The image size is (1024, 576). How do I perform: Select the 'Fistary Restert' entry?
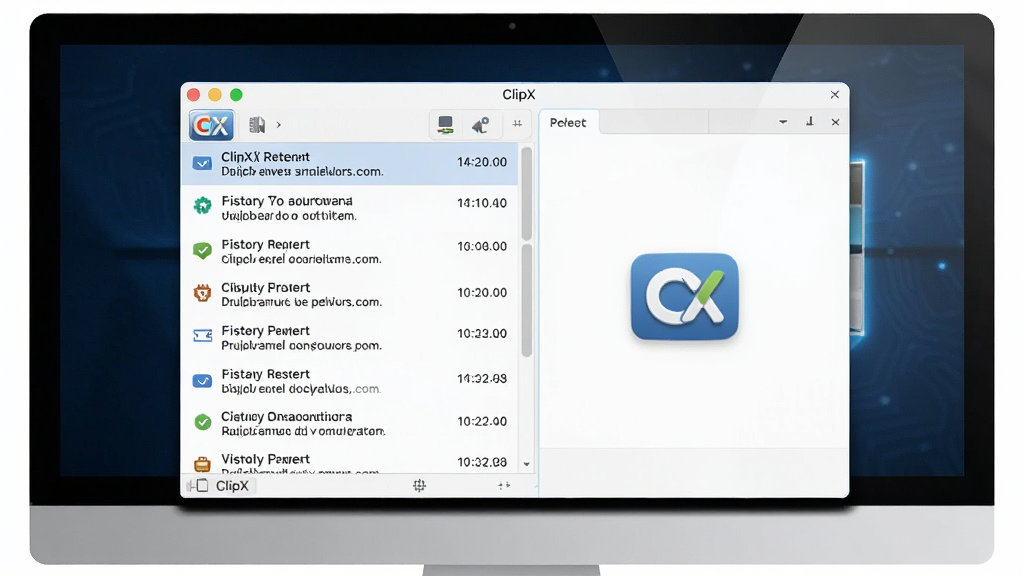coord(349,381)
